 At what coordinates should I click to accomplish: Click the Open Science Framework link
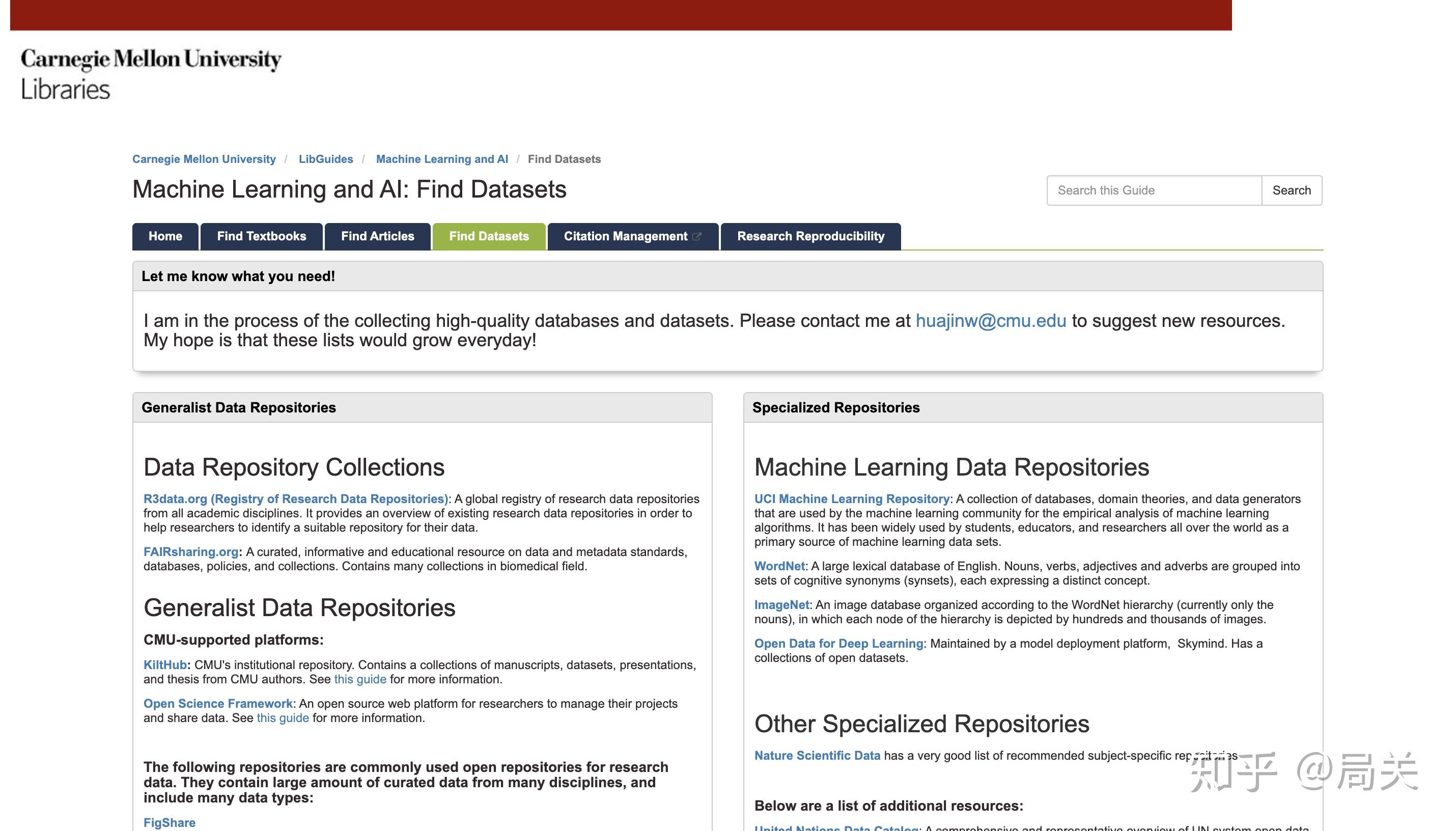(x=218, y=704)
